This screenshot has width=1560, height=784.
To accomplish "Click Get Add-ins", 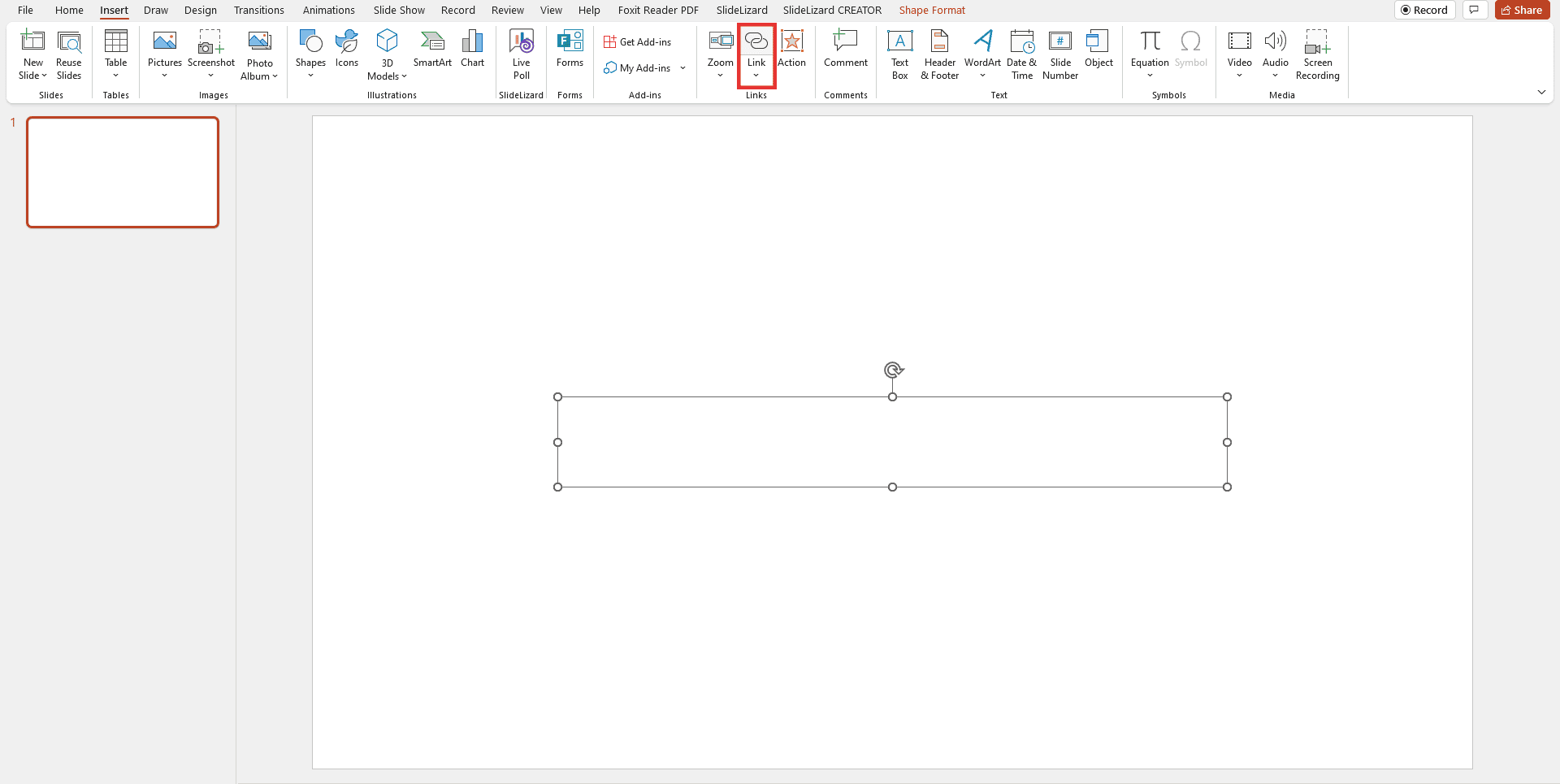I will 638,42.
